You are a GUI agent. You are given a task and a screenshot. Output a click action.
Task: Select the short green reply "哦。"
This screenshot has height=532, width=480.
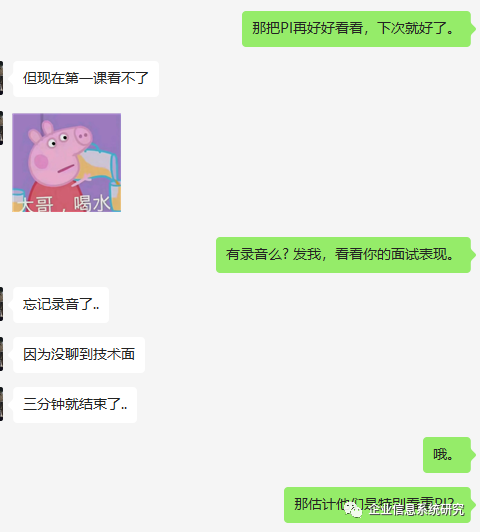coord(447,455)
